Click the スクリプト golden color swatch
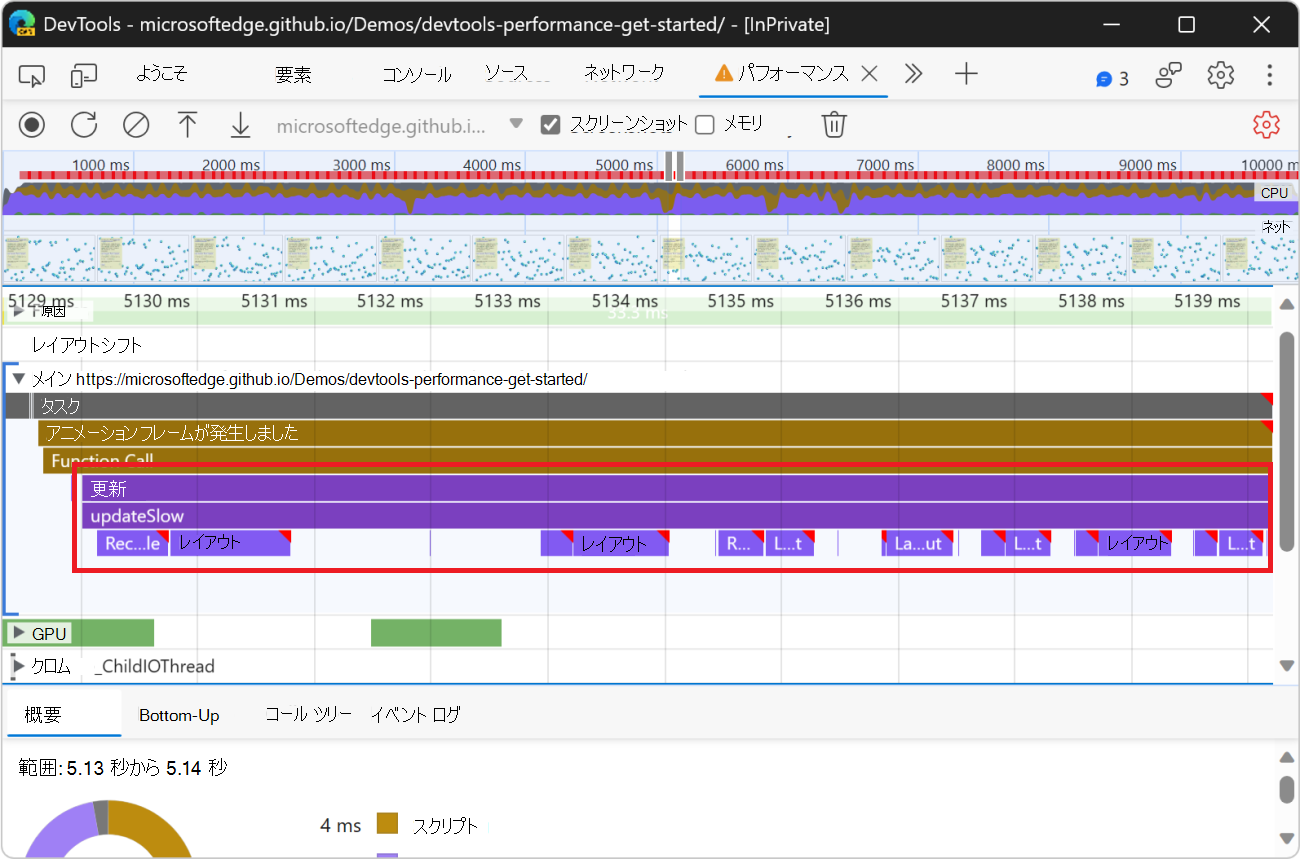The height and width of the screenshot is (859, 1300). [x=388, y=823]
